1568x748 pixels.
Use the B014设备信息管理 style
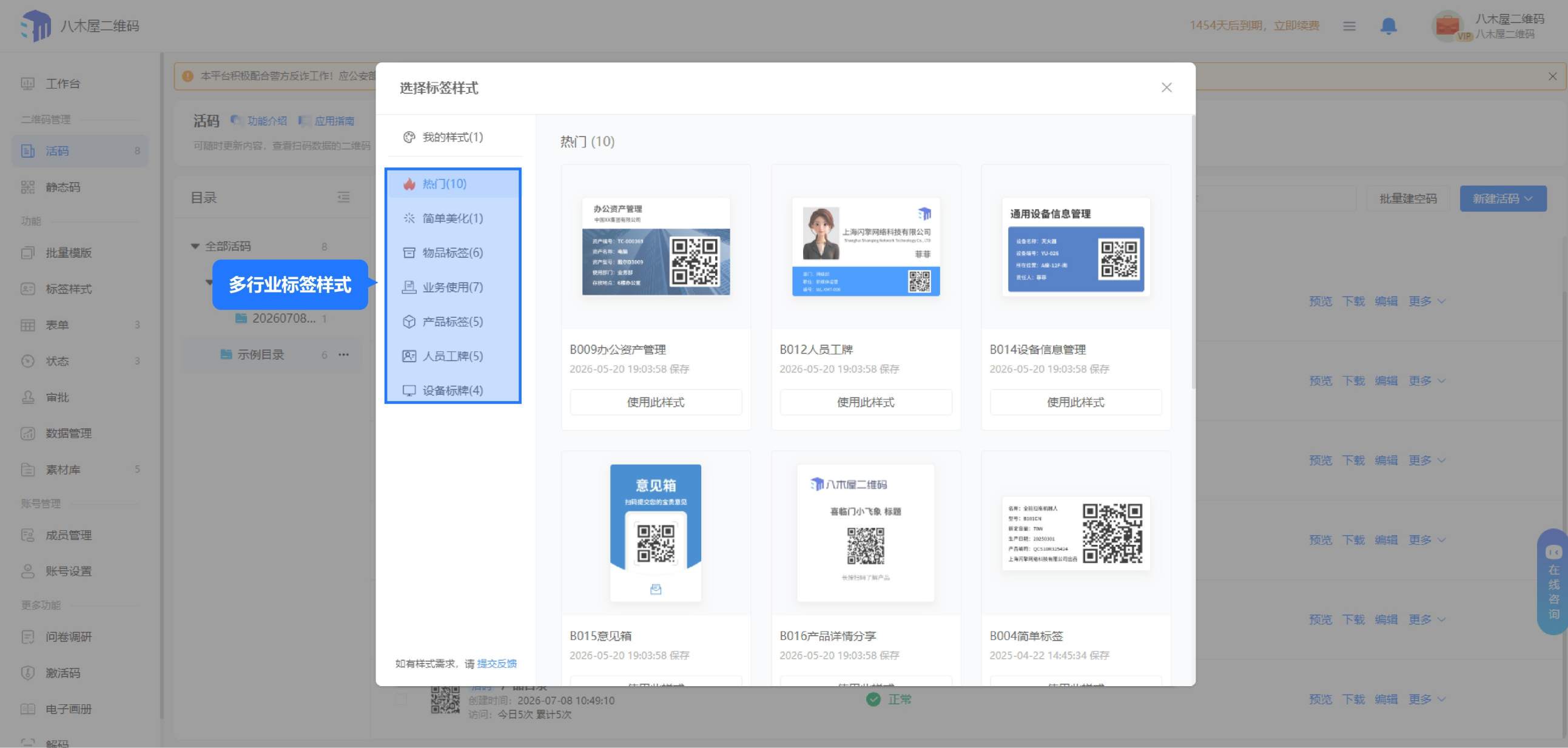1075,402
